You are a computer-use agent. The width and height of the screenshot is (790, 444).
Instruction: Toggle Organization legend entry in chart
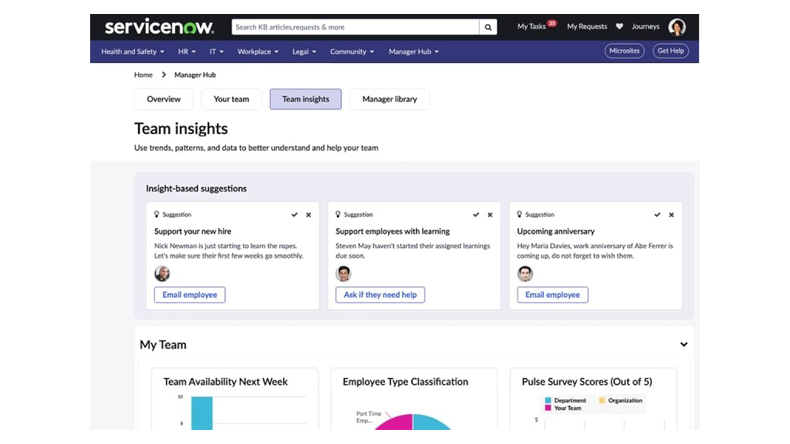[x=622, y=400]
